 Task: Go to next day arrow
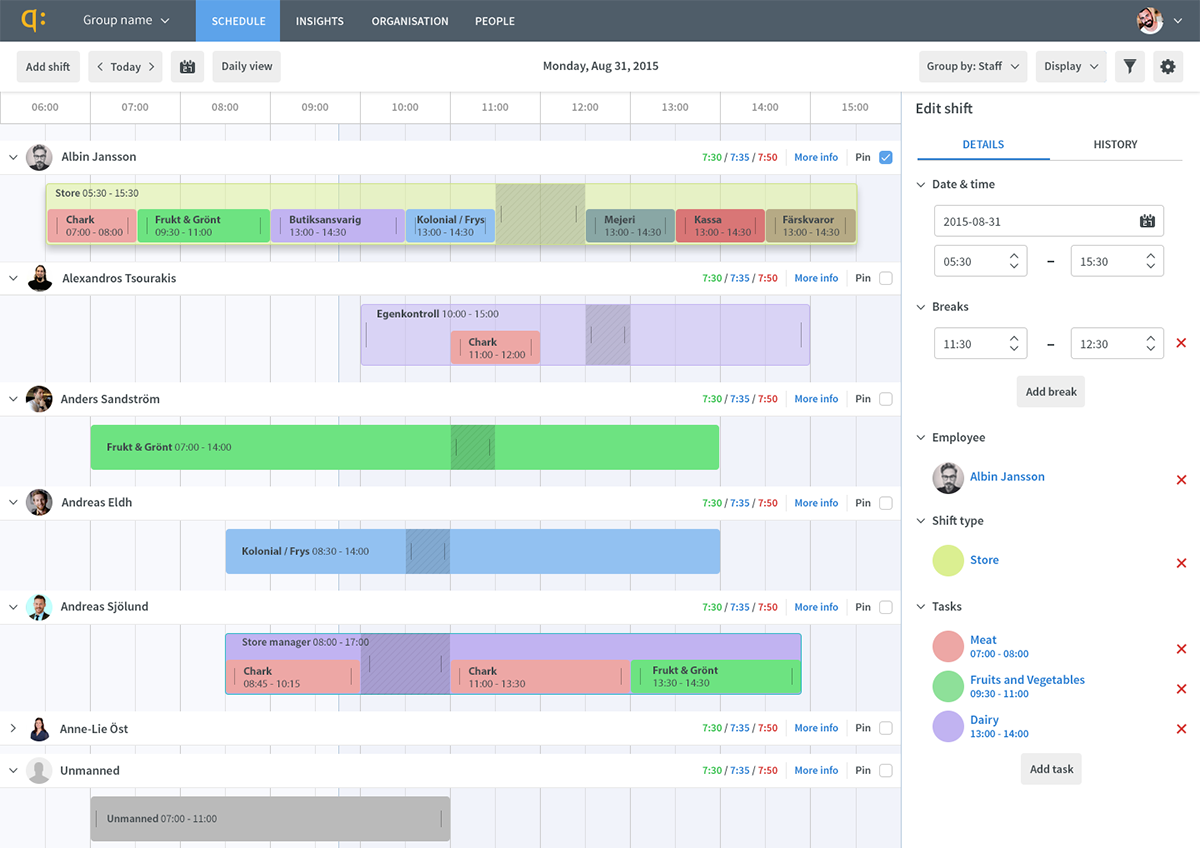[152, 67]
